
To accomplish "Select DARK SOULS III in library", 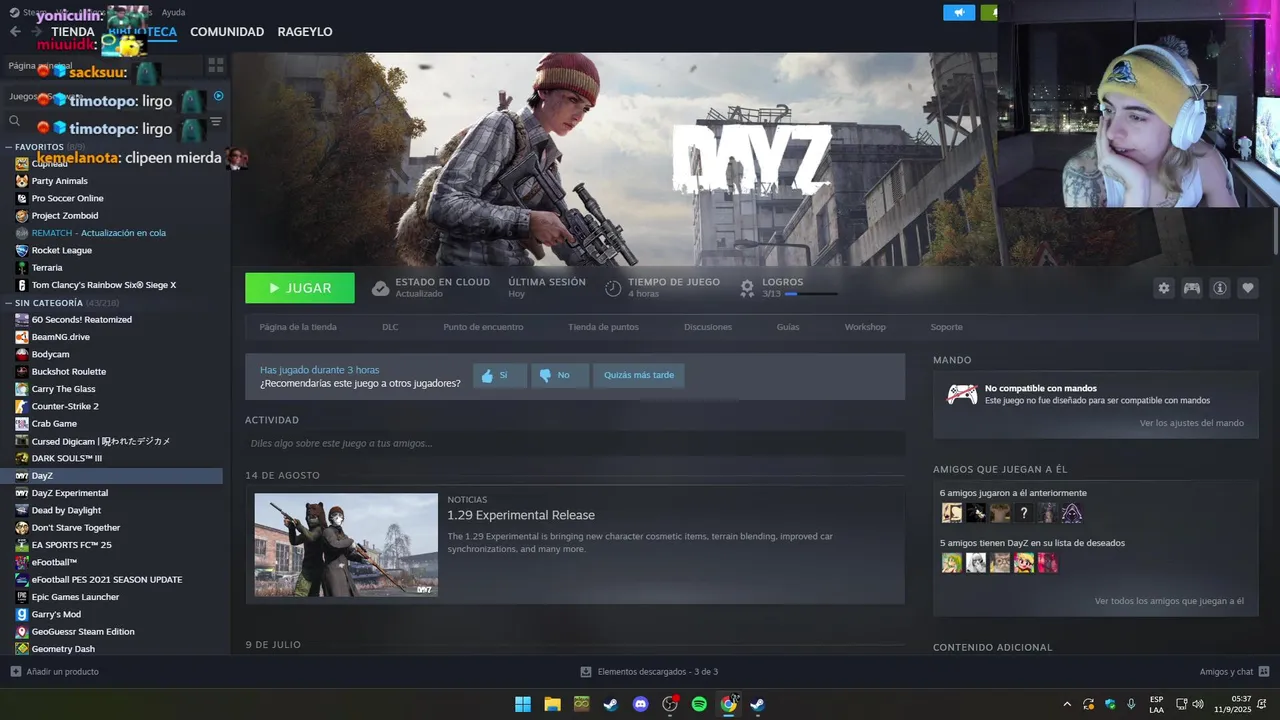I will tap(66, 458).
